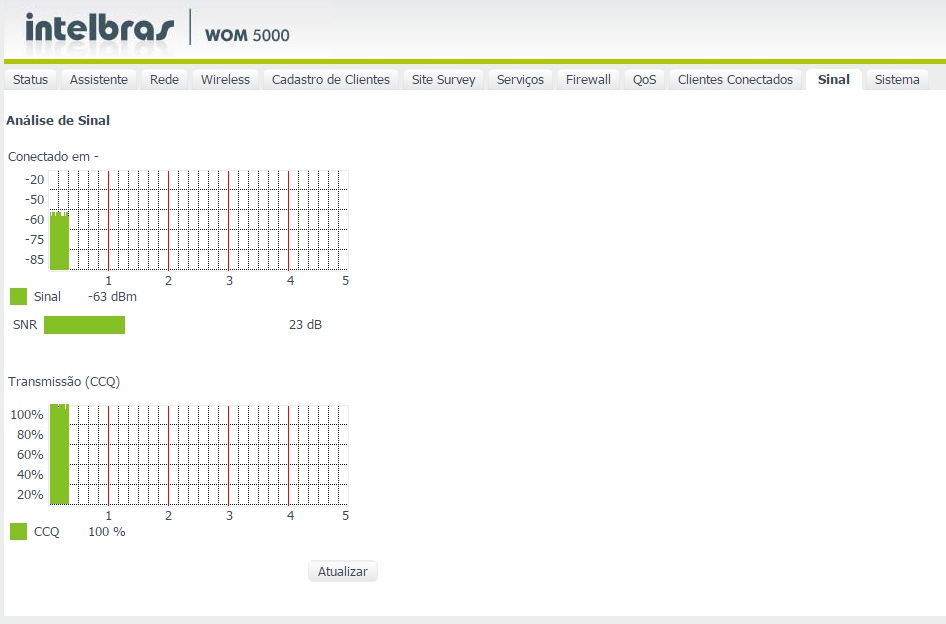Viewport: 946px width, 624px height.
Task: Click the -60 axis label of signal chart
Action: coord(34,220)
